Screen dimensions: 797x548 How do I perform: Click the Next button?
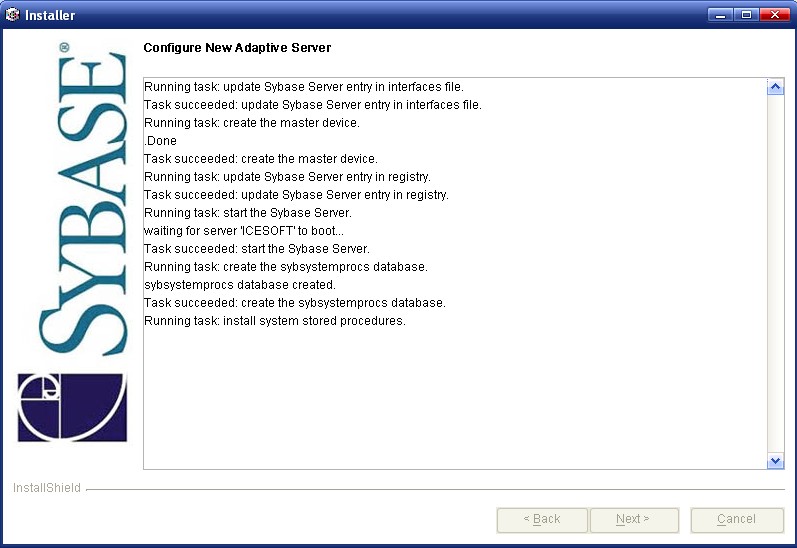634,520
